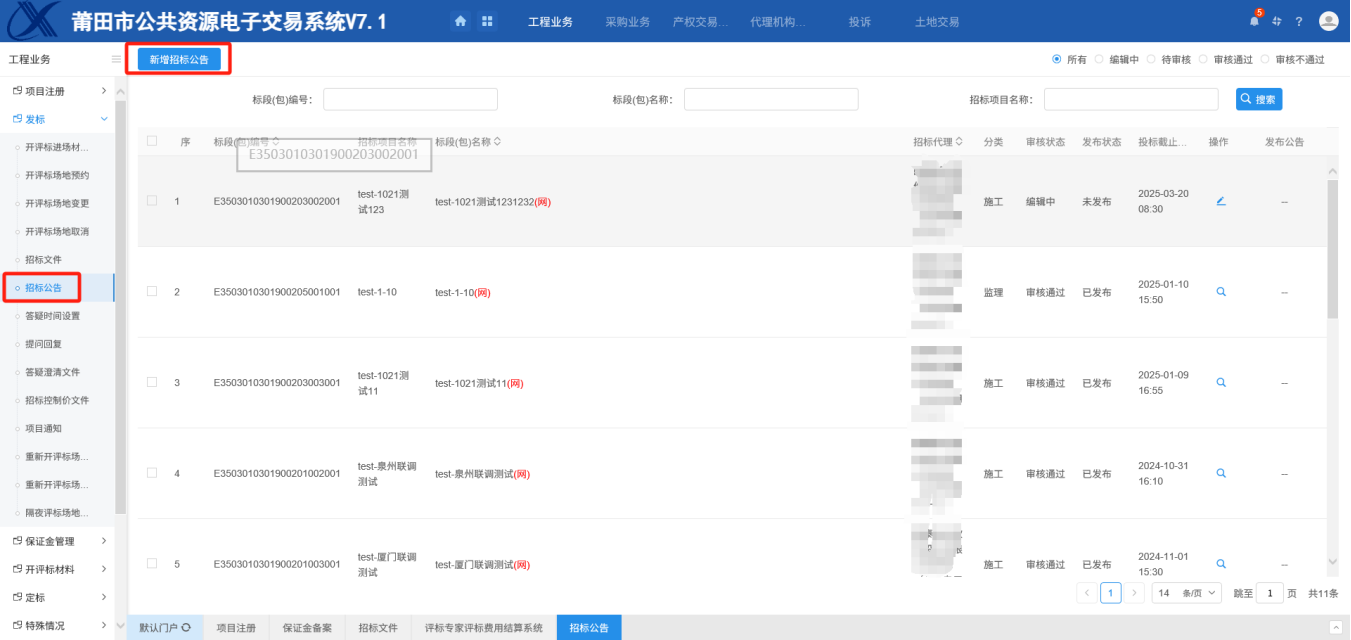The height and width of the screenshot is (640, 1351).
Task: Click the help question mark icon
Action: point(1299,21)
